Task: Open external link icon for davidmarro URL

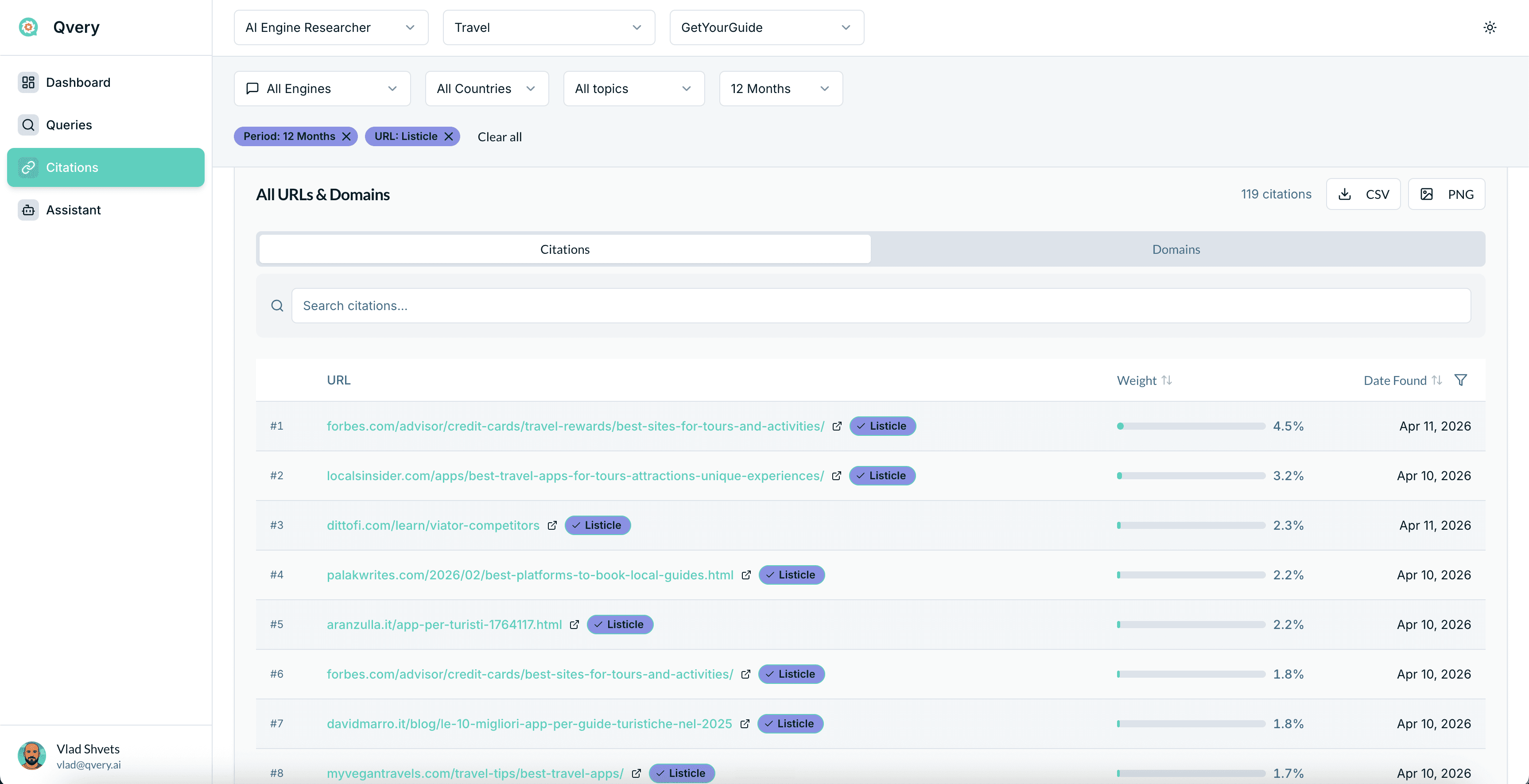Action: (745, 723)
